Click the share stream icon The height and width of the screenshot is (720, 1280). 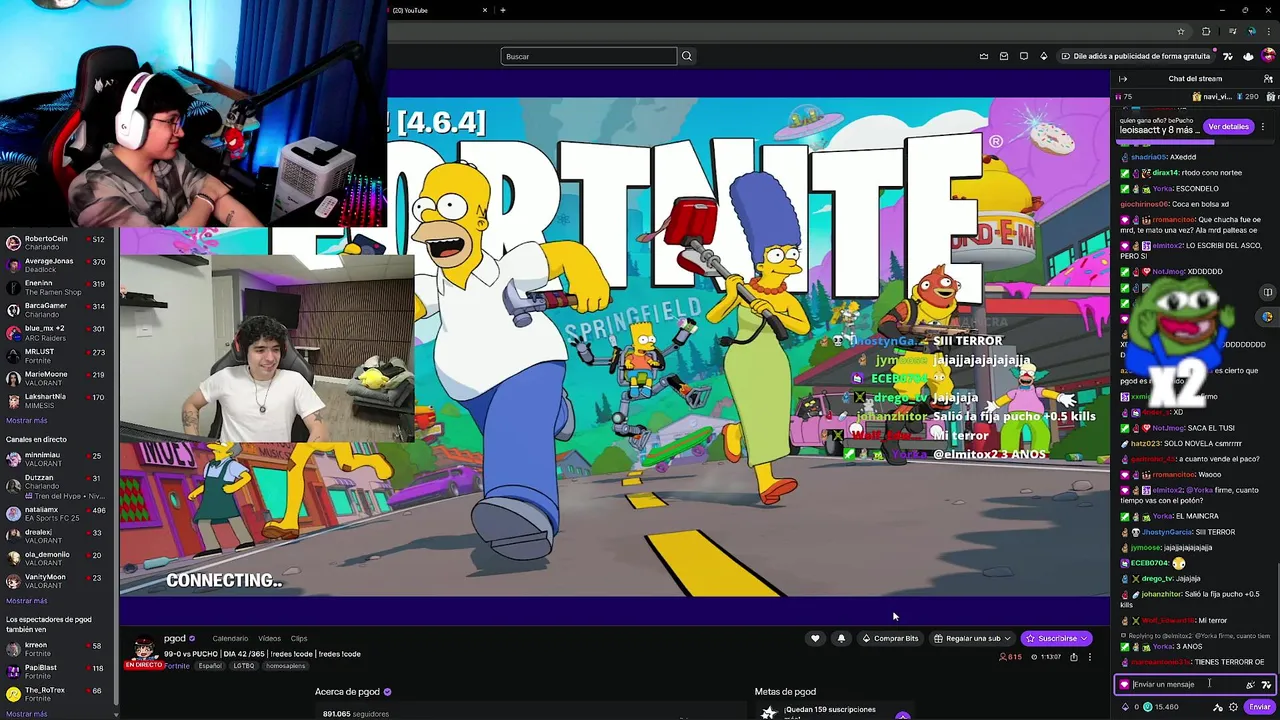pos(1074,657)
